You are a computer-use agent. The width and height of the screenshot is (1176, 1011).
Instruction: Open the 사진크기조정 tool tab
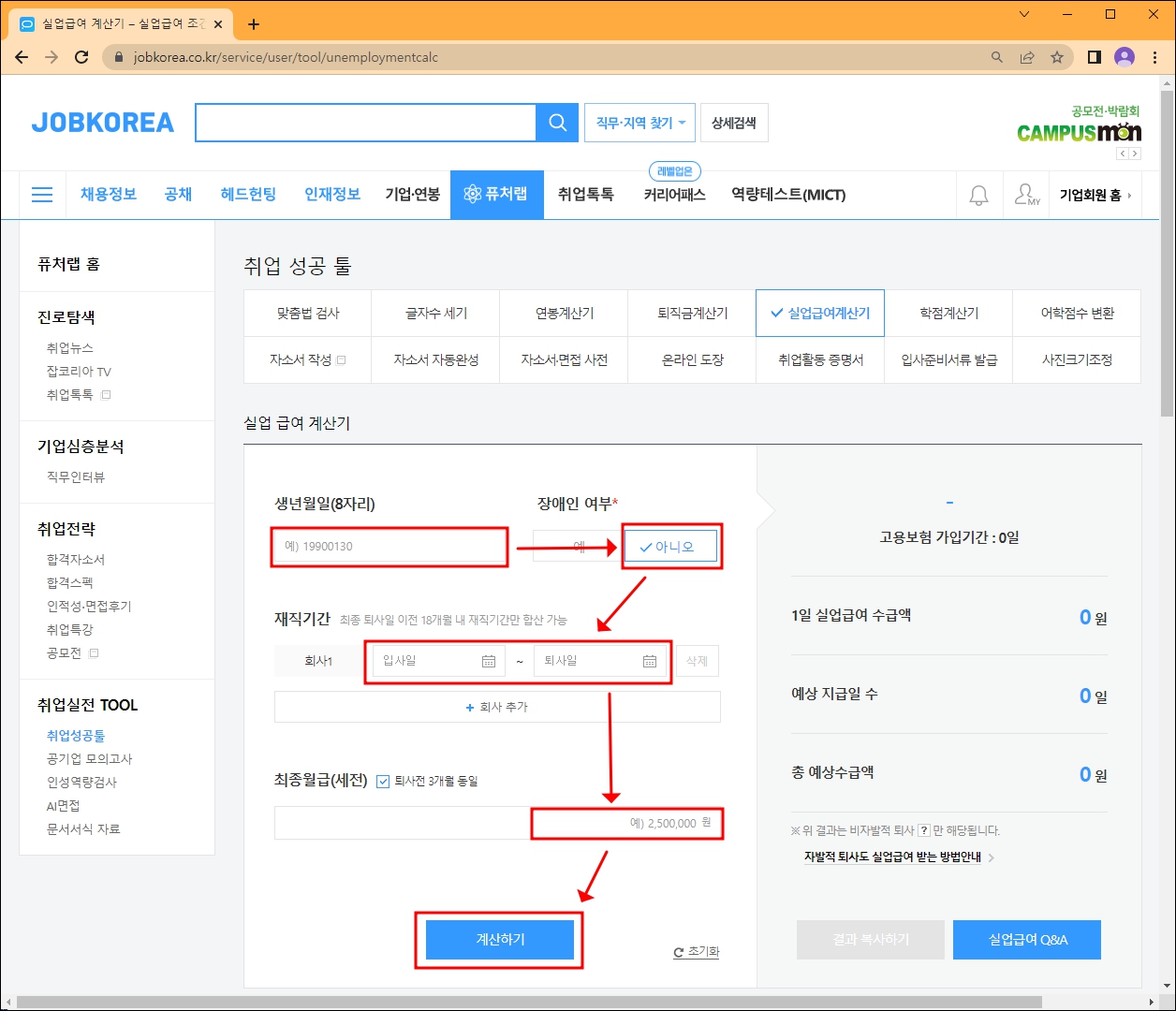(1078, 359)
